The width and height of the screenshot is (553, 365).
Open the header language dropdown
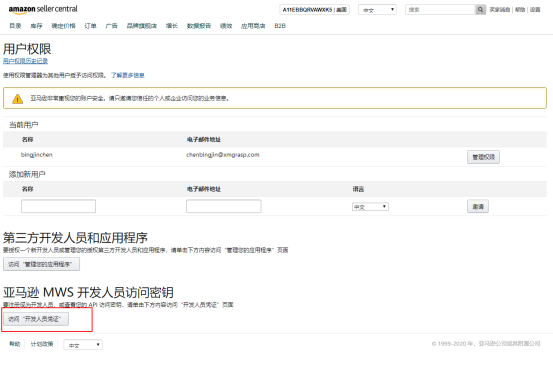[x=377, y=10]
